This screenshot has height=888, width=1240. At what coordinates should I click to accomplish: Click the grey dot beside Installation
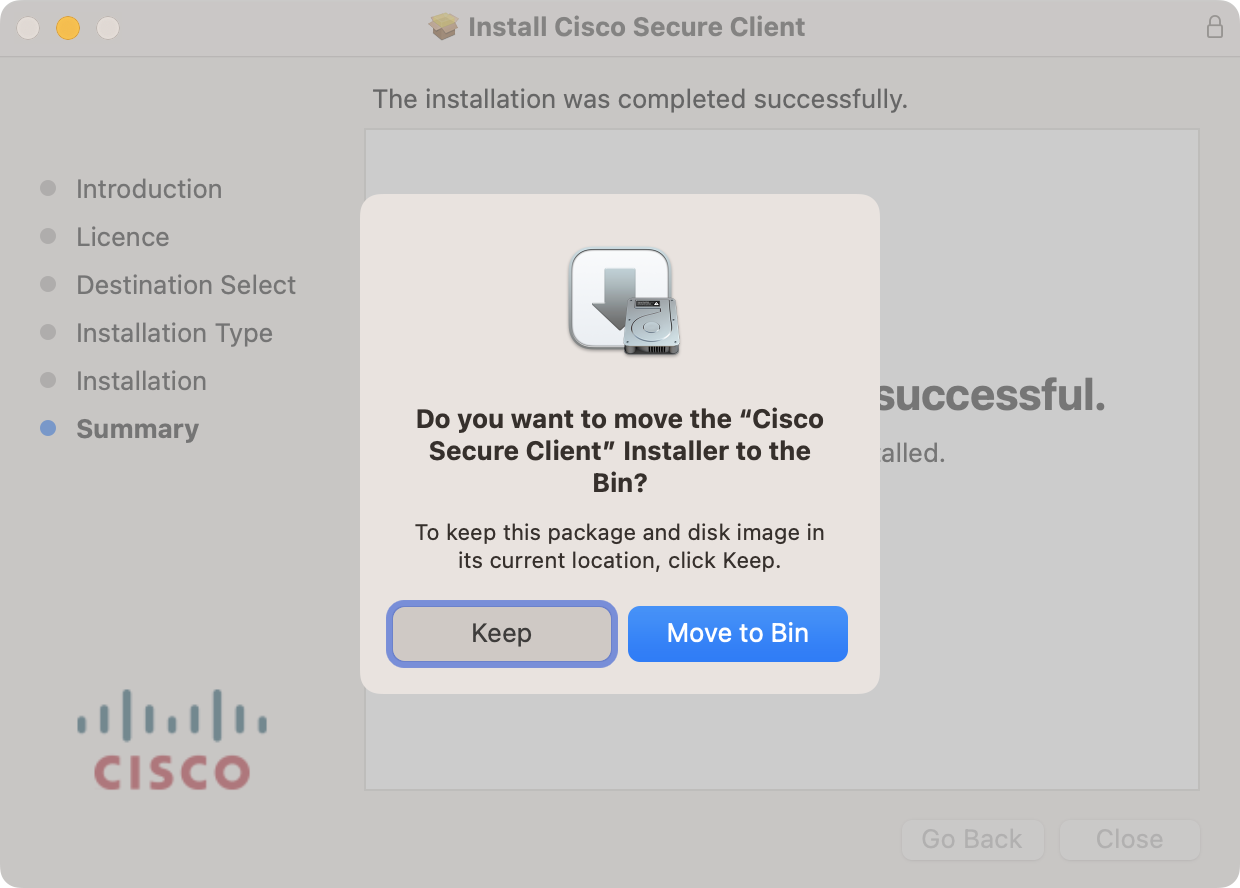[x=48, y=380]
